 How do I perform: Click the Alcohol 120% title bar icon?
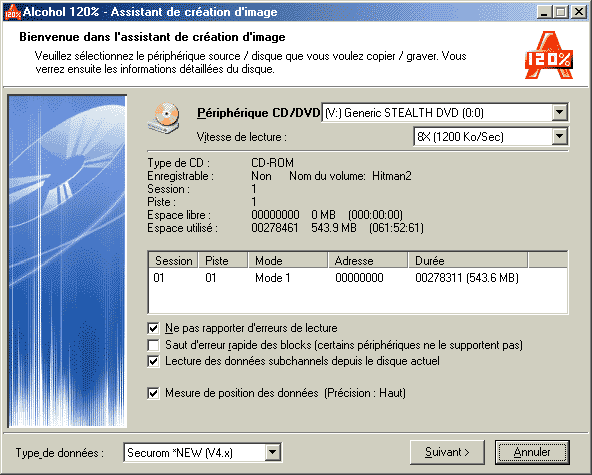12,12
